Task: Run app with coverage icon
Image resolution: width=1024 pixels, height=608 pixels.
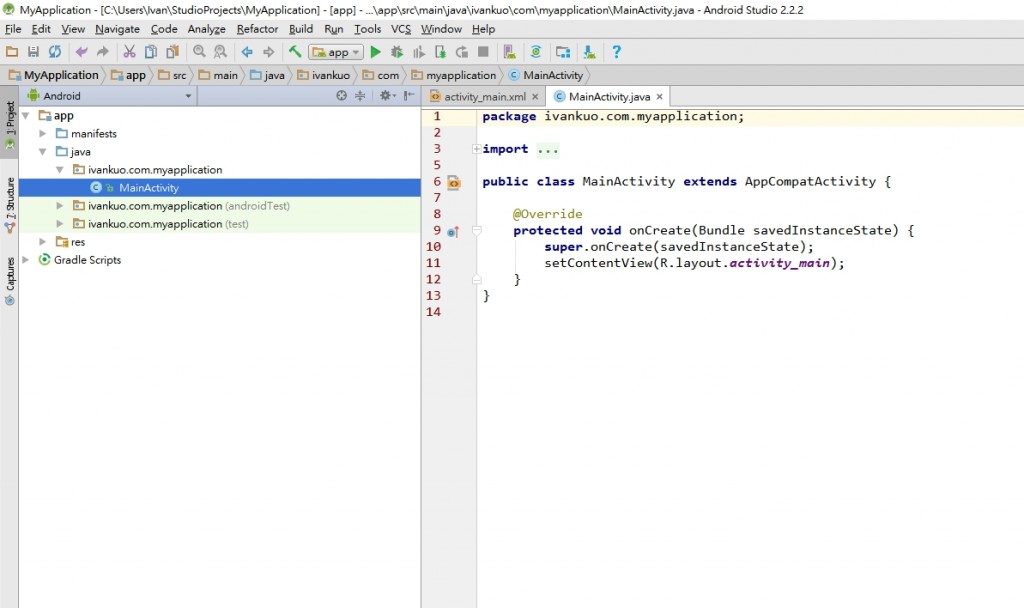Action: [x=419, y=52]
